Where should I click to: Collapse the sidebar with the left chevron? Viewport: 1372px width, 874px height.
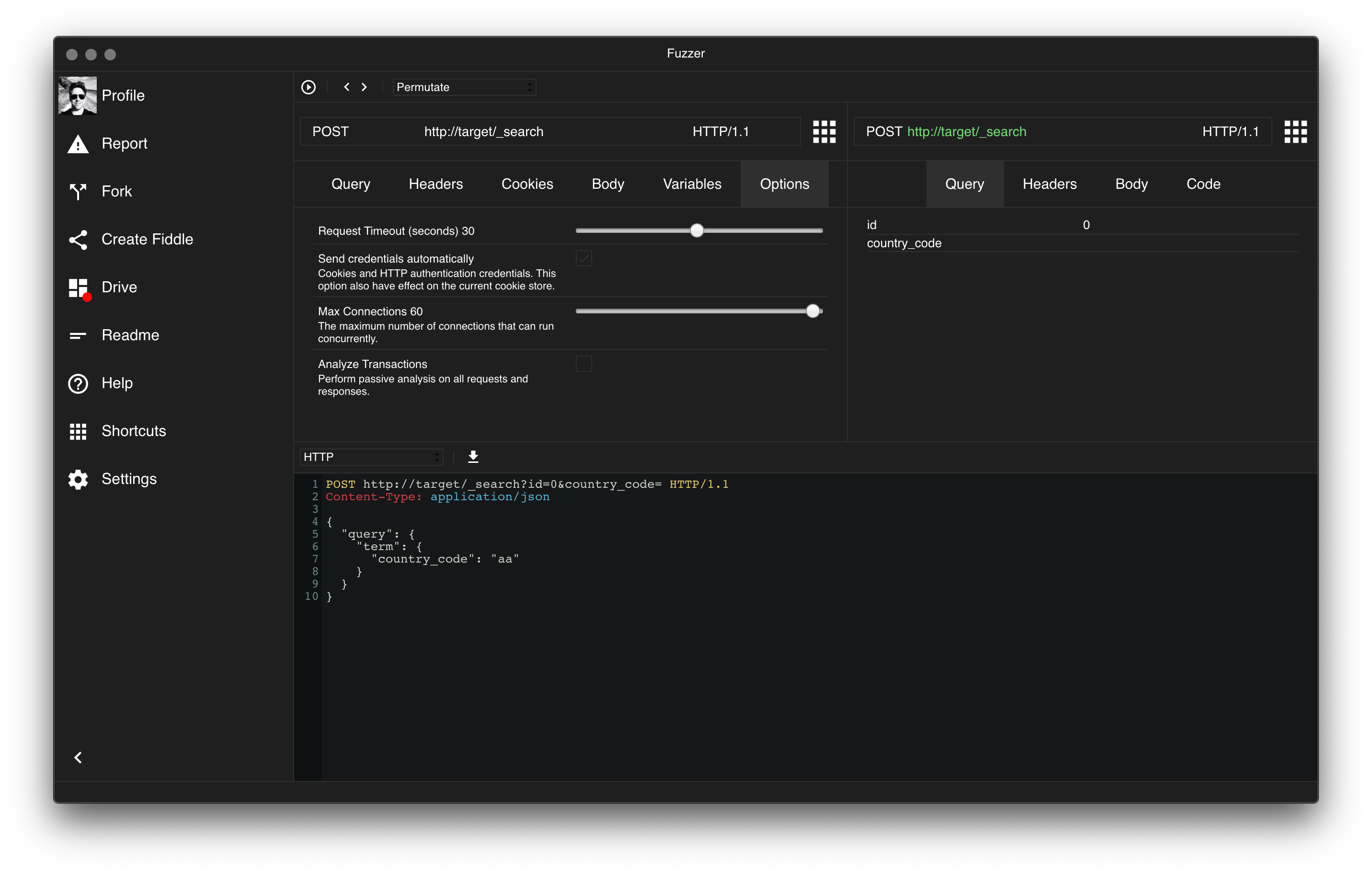(x=78, y=757)
